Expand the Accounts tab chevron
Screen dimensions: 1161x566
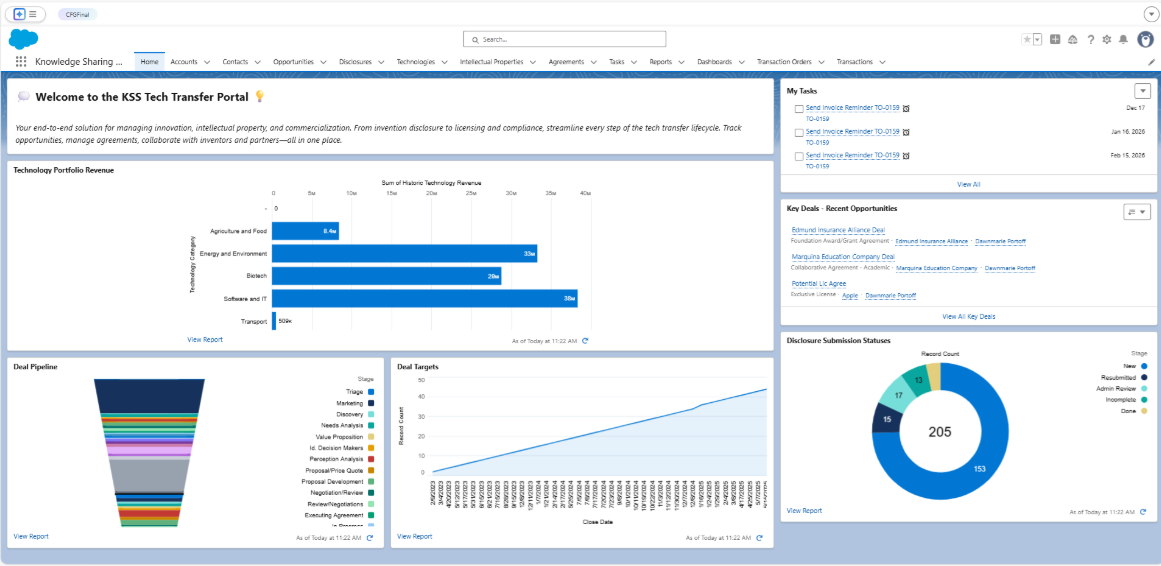point(207,62)
